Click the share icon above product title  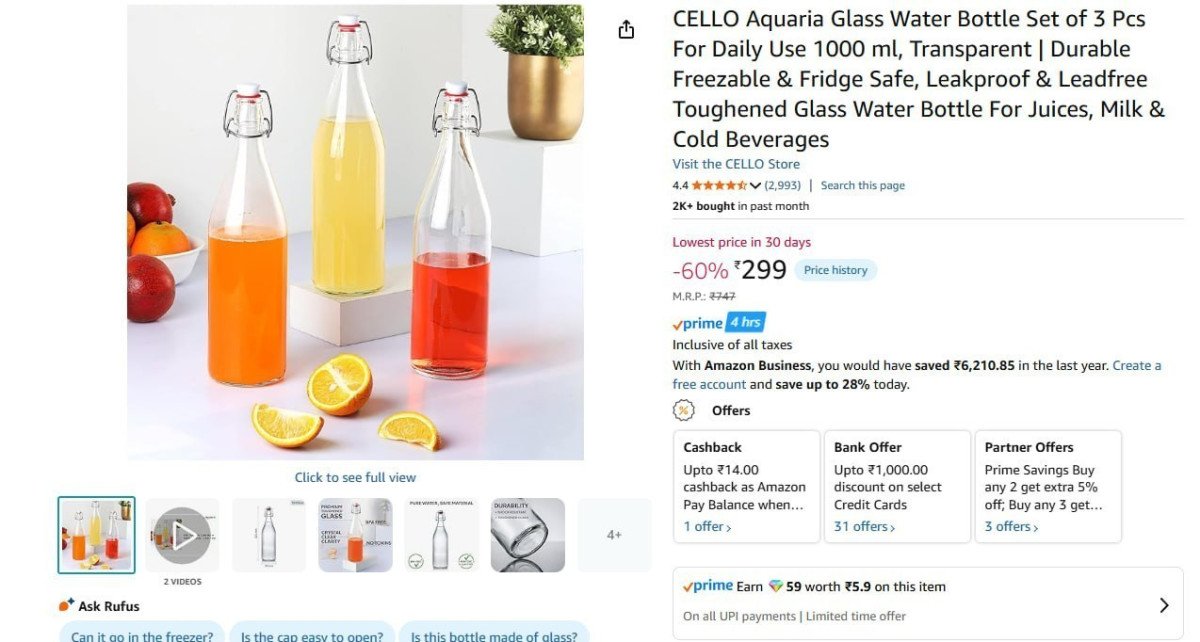[626, 29]
